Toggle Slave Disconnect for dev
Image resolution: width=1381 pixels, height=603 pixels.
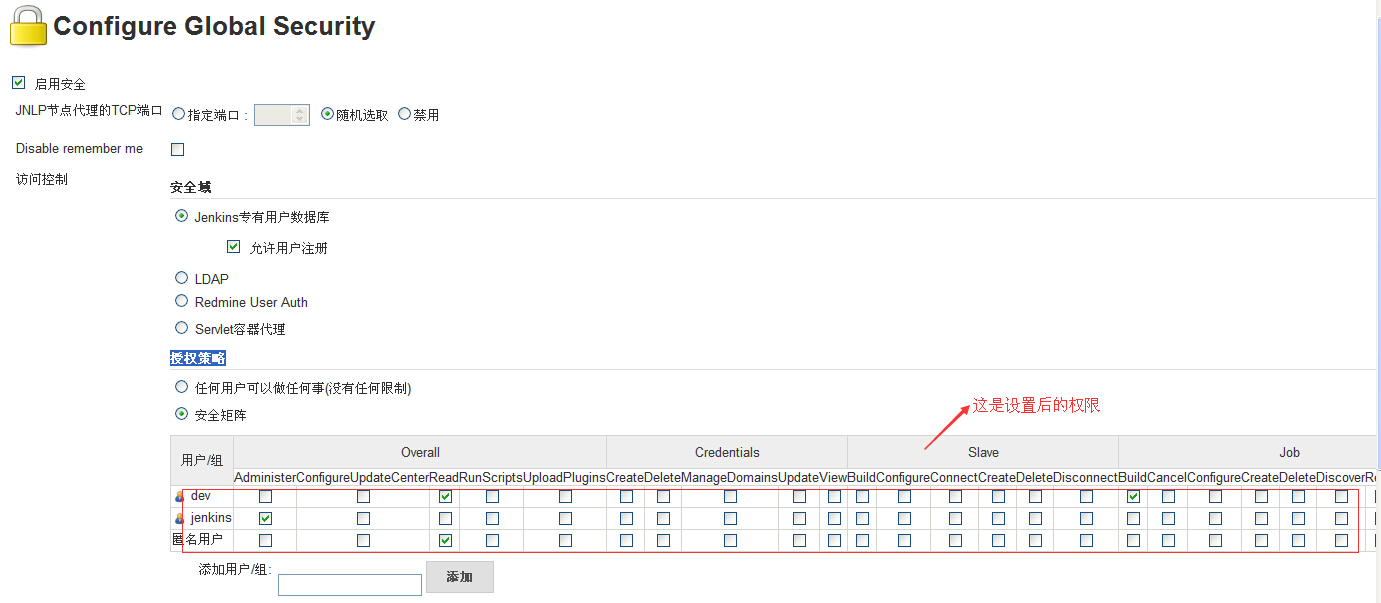(x=1086, y=496)
